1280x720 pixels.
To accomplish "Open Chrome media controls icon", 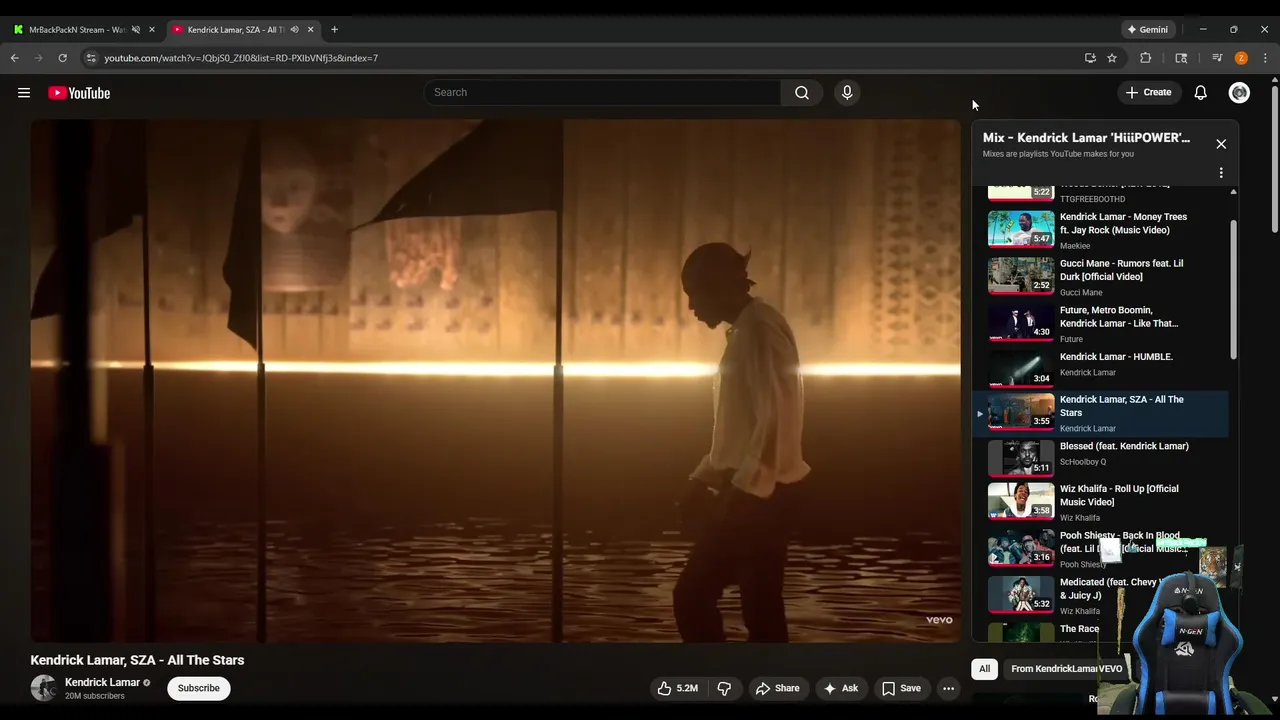I will 1217,58.
